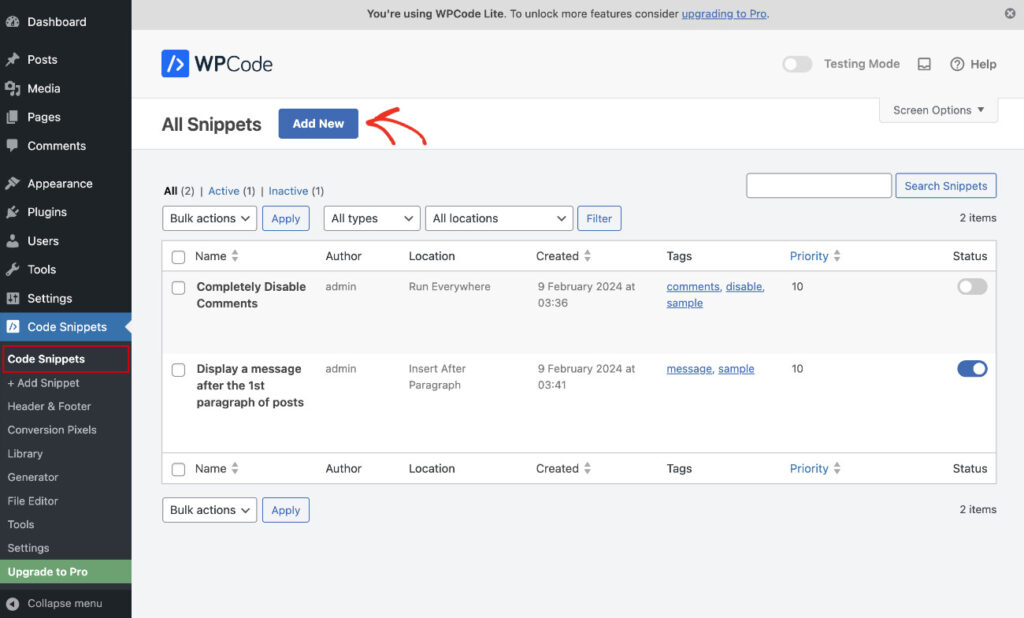This screenshot has height=618, width=1024.
Task: Dismiss the upgrade notice banner
Action: (1009, 14)
